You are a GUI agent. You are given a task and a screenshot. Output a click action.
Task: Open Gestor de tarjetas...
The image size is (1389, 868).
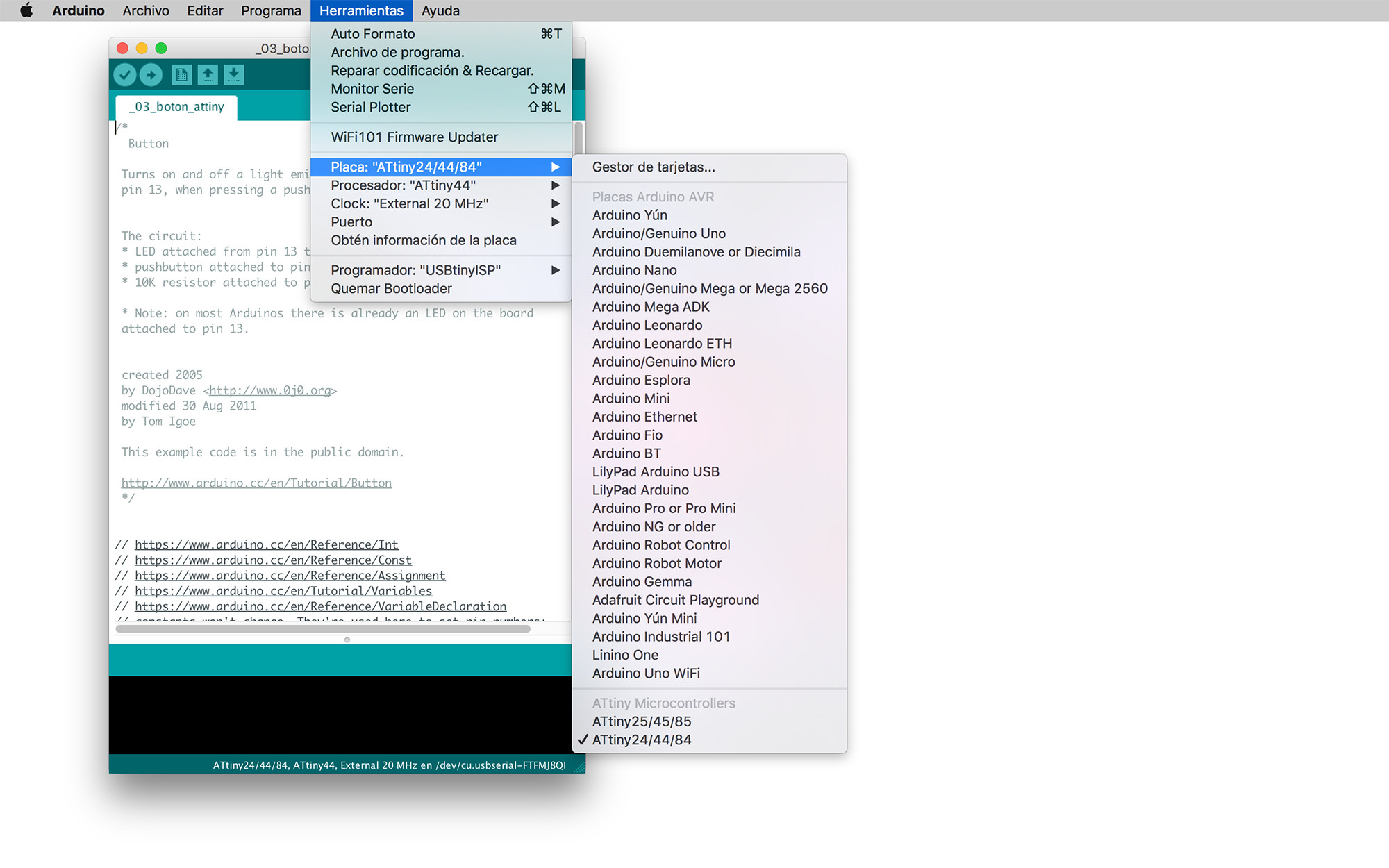click(x=709, y=167)
